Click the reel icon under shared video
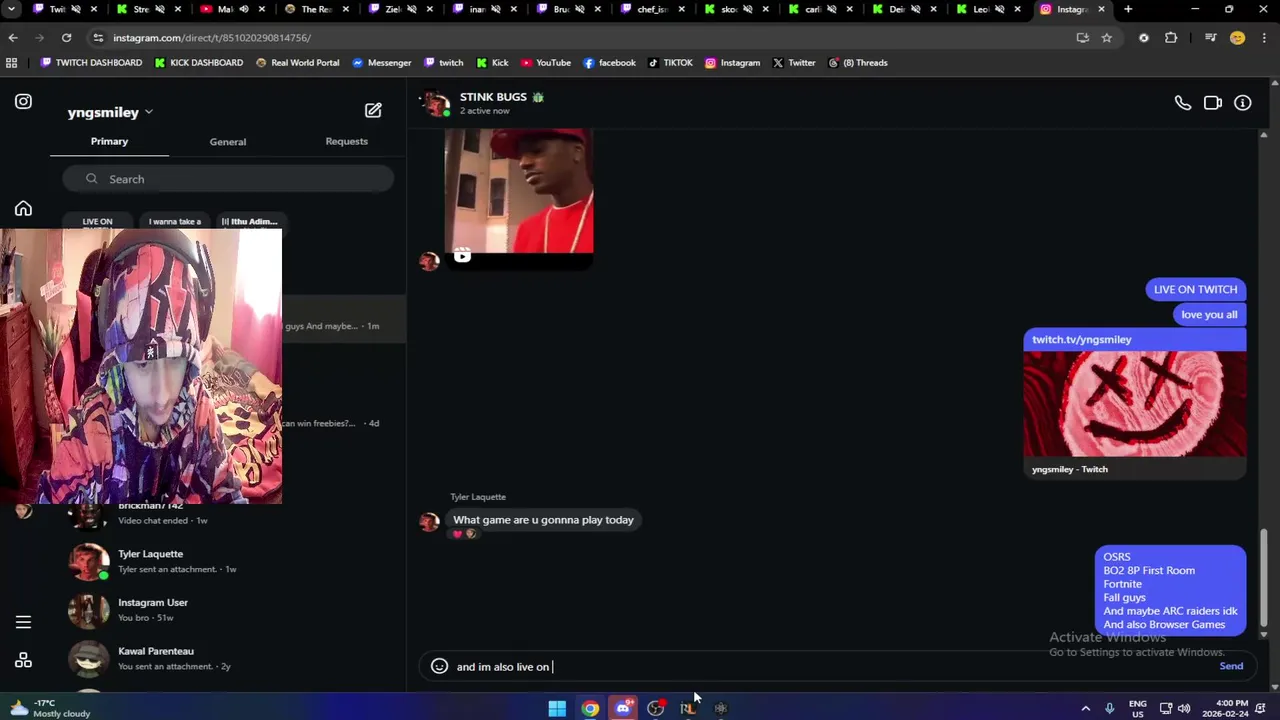1280x720 pixels. pyautogui.click(x=462, y=256)
